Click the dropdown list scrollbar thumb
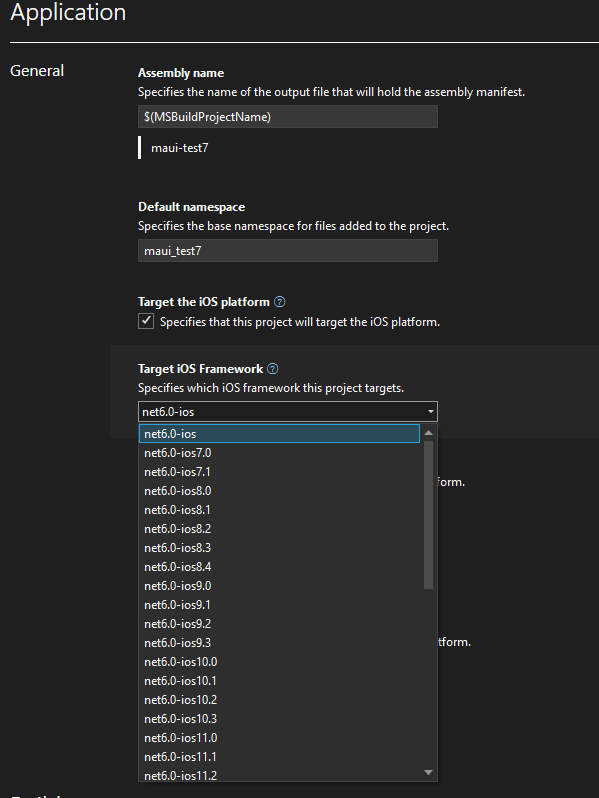 coord(428,515)
